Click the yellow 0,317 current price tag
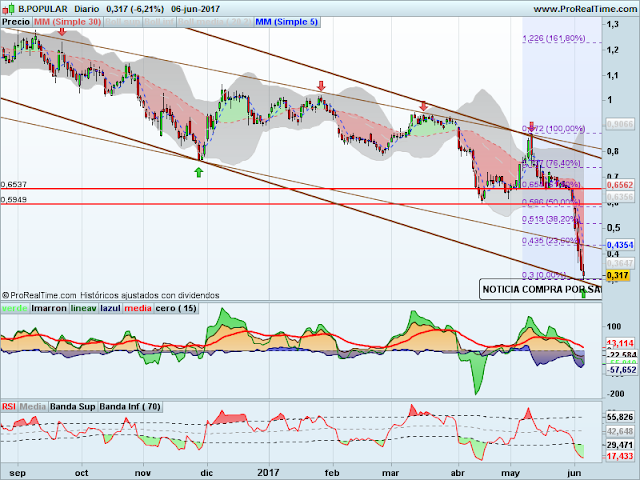Image resolution: width=640 pixels, height=480 pixels. 618,276
